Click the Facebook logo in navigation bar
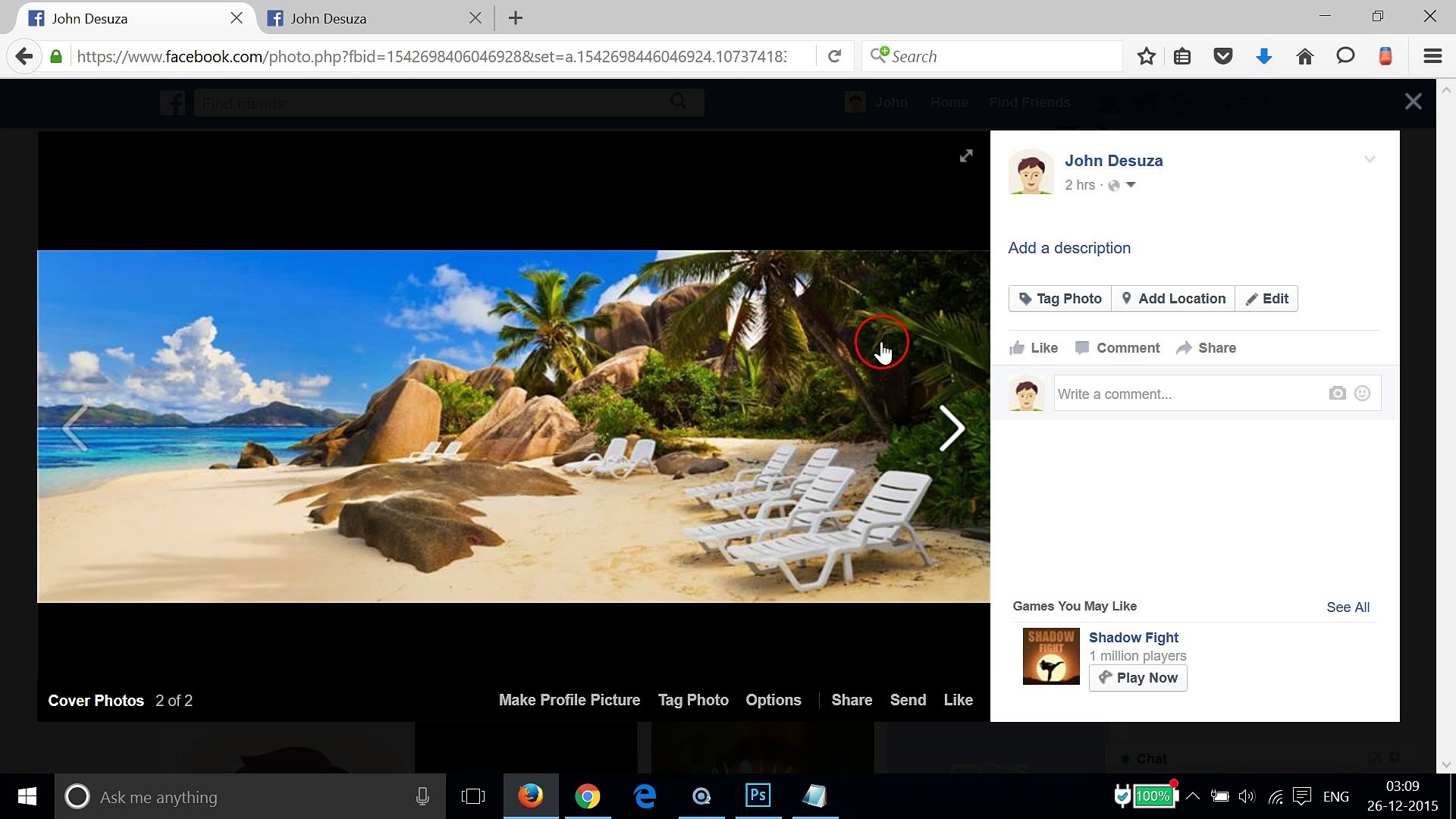This screenshot has height=819, width=1456. pos(172,102)
